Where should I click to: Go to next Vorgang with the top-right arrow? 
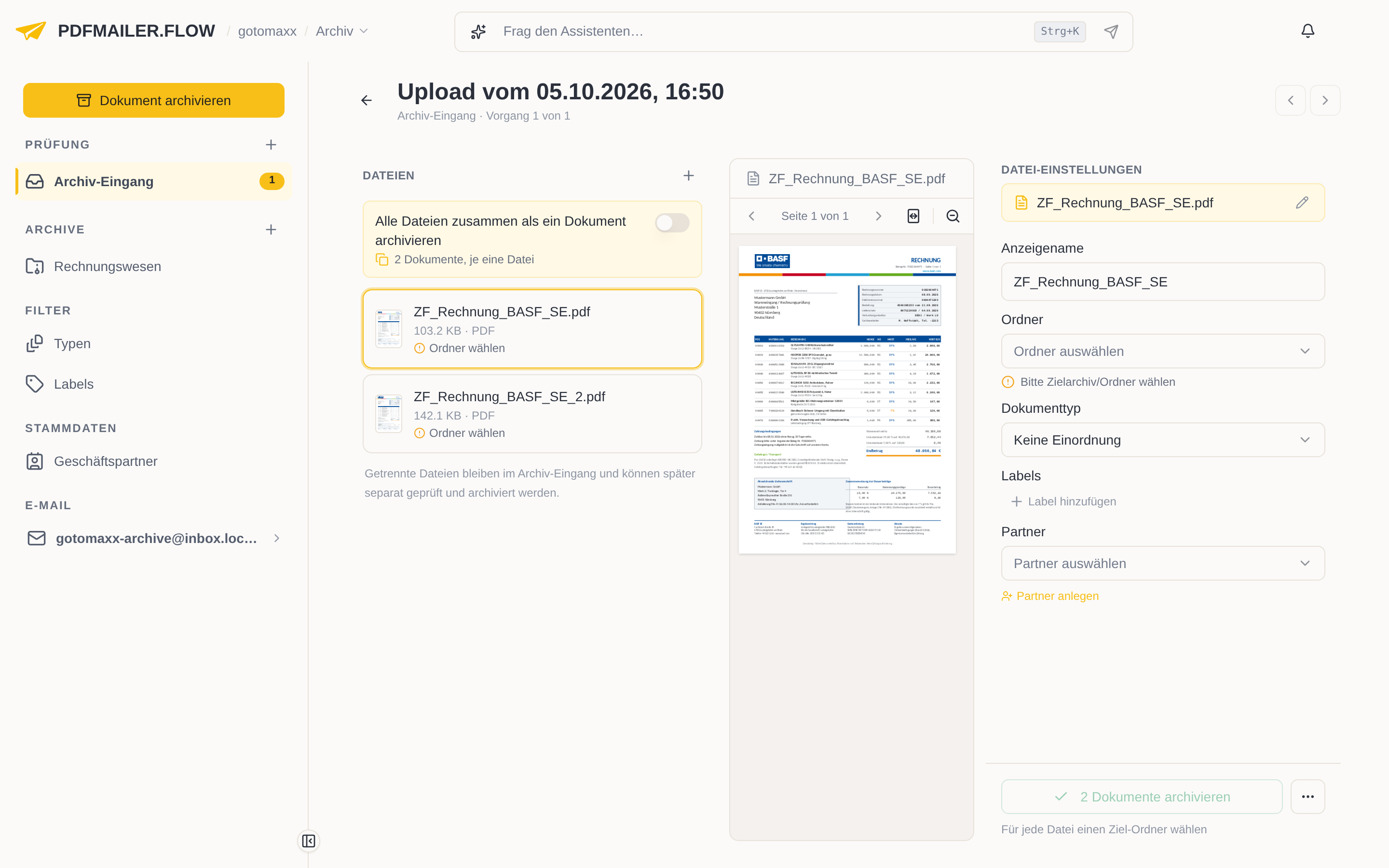coord(1325,100)
